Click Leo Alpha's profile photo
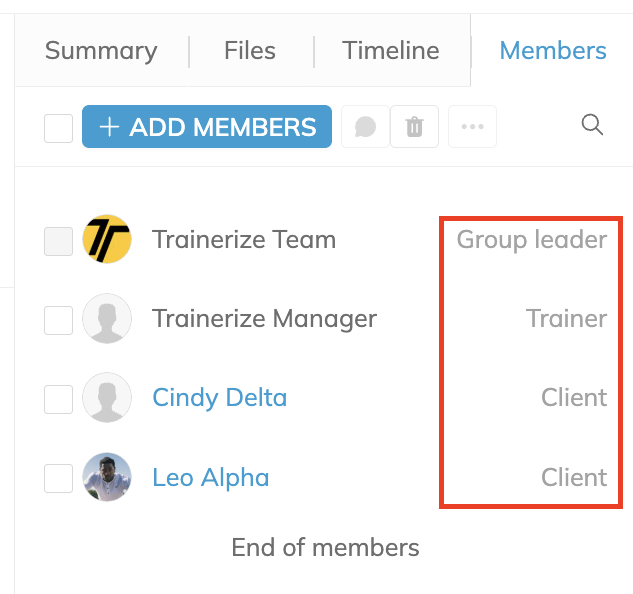 (x=107, y=478)
